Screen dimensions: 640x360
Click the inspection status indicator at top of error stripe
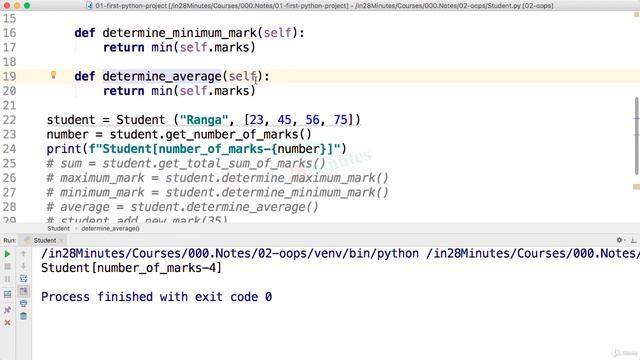click(x=636, y=15)
